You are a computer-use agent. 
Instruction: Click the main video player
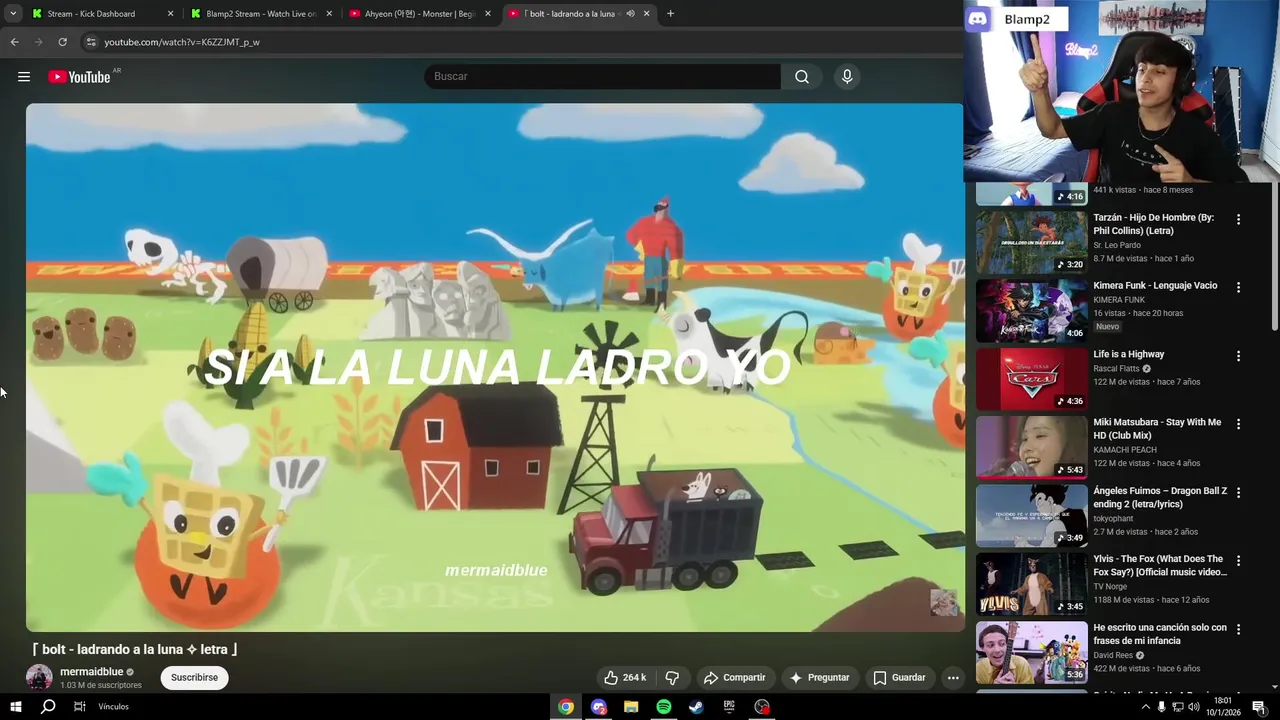tap(495, 367)
